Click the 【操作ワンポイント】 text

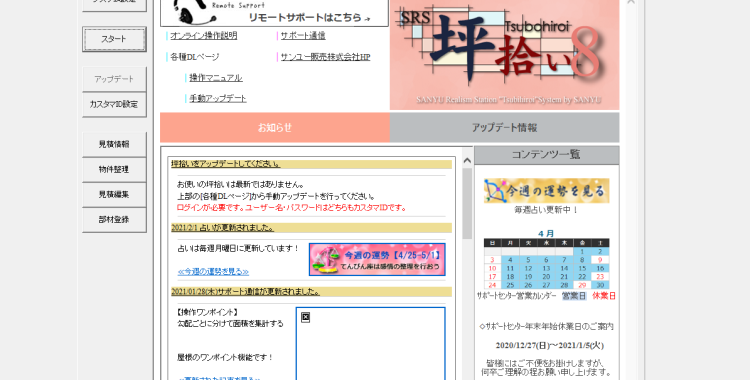(x=208, y=313)
